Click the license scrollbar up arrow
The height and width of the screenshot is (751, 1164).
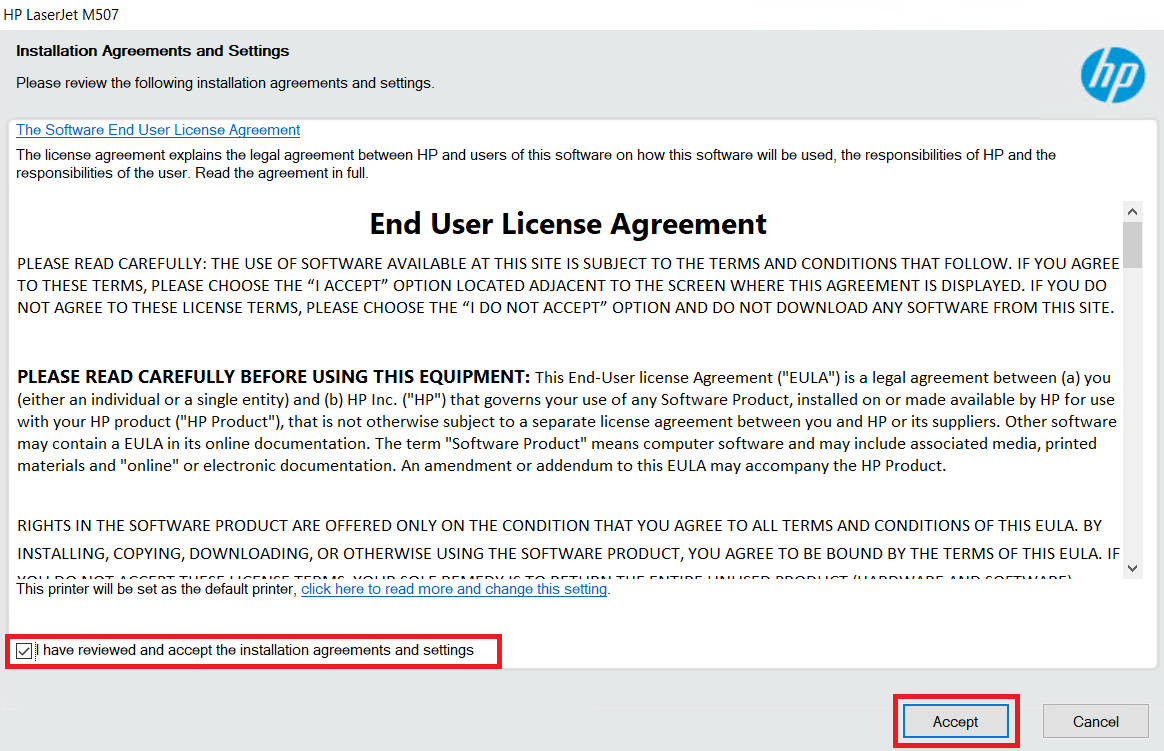tap(1132, 211)
